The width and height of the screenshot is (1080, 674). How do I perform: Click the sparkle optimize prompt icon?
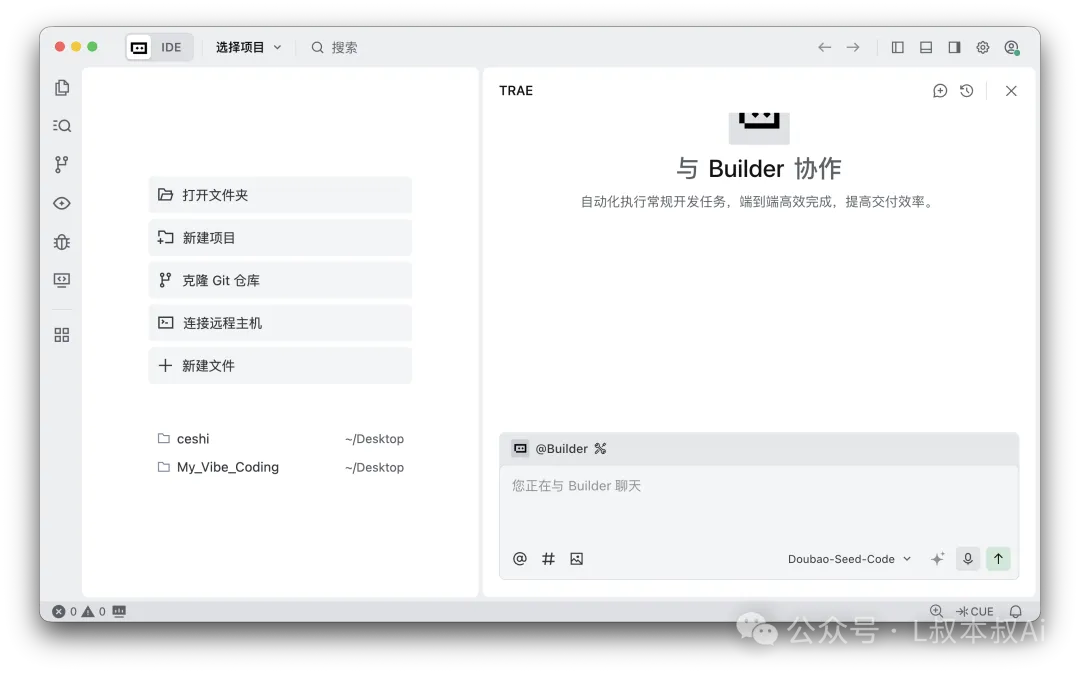(x=937, y=559)
